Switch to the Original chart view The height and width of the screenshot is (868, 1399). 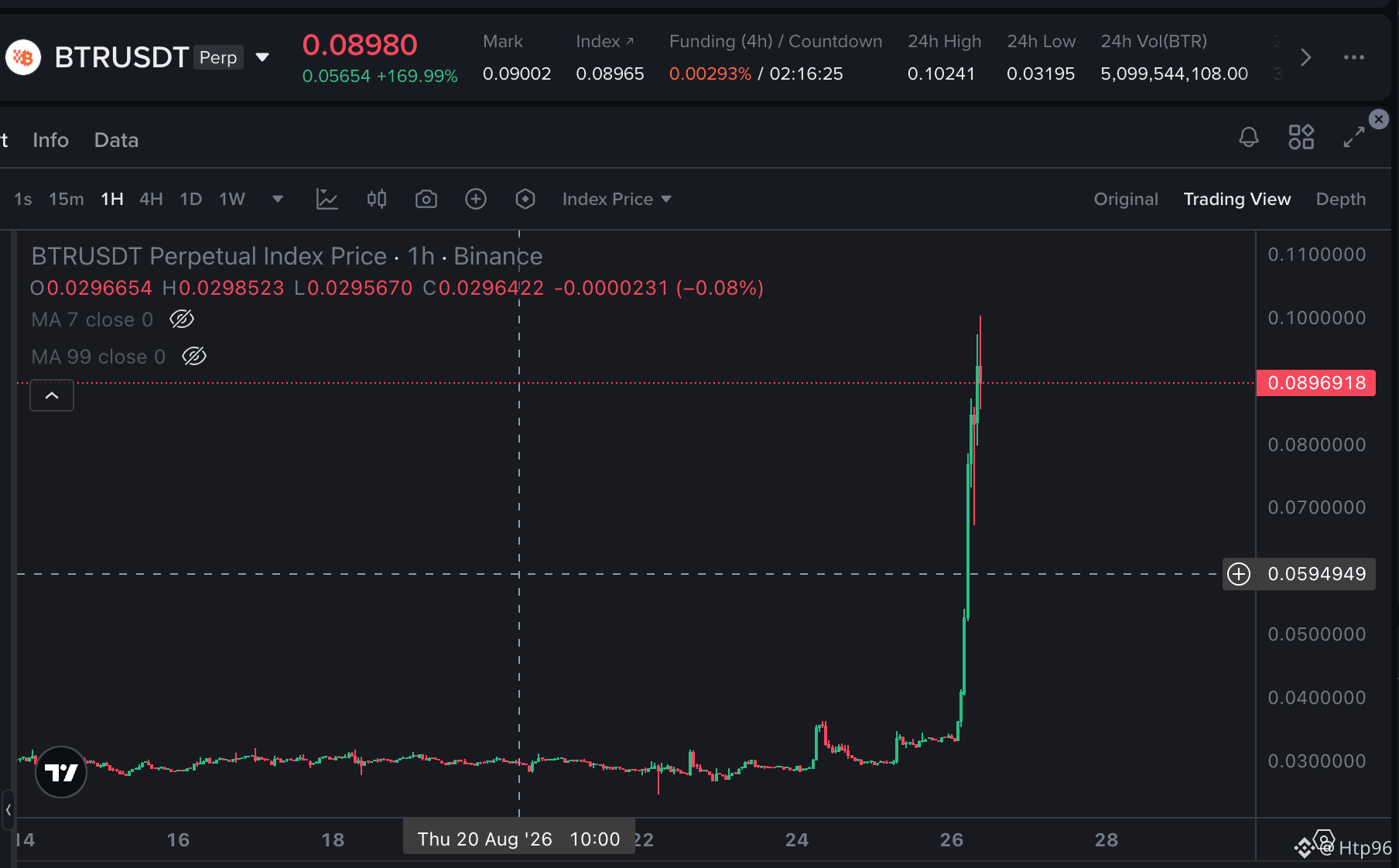click(1126, 199)
